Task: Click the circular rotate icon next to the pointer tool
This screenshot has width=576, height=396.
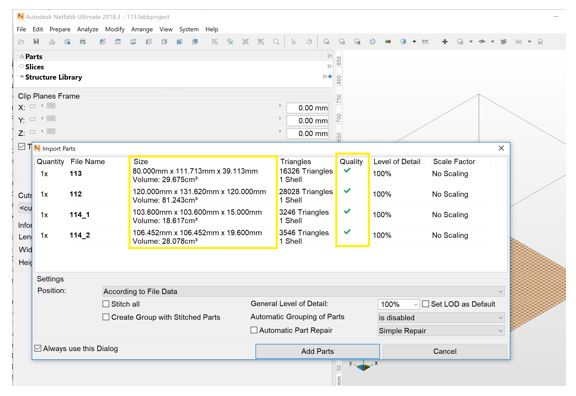Action: tap(309, 42)
